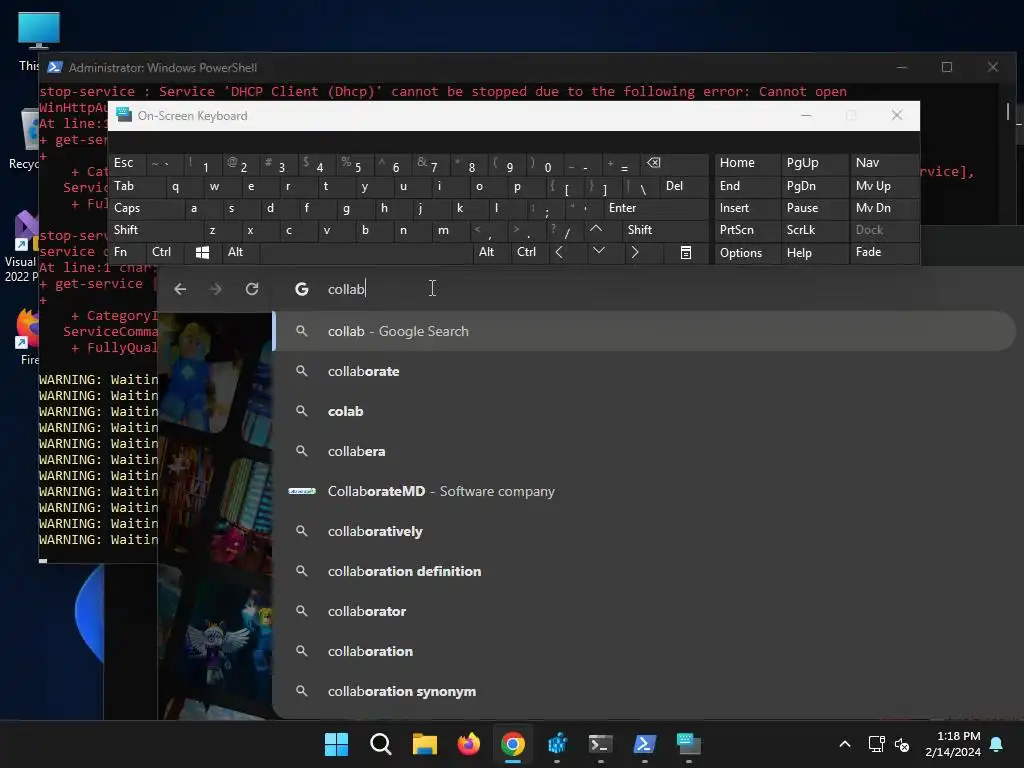Select 'collaboration definition' suggestion
Screen dimensions: 1024x768
(645, 571)
